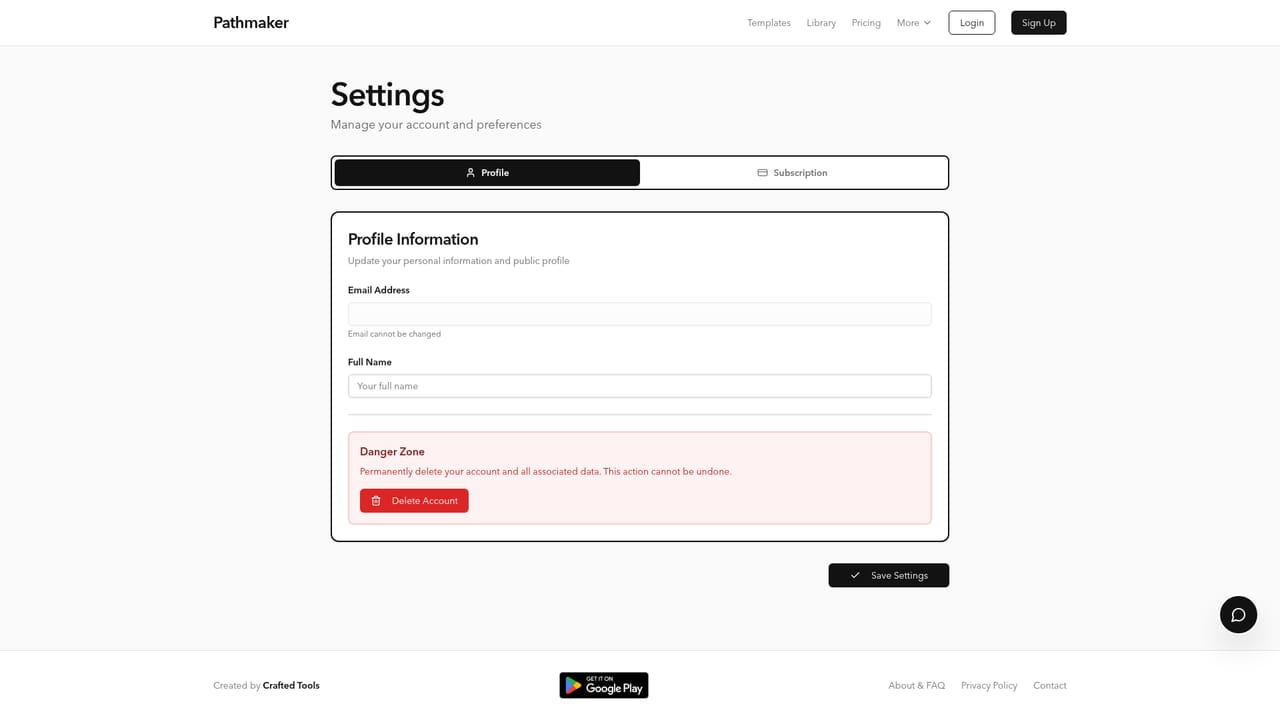1280x720 pixels.
Task: Save Settings using the black button
Action: [x=889, y=576]
